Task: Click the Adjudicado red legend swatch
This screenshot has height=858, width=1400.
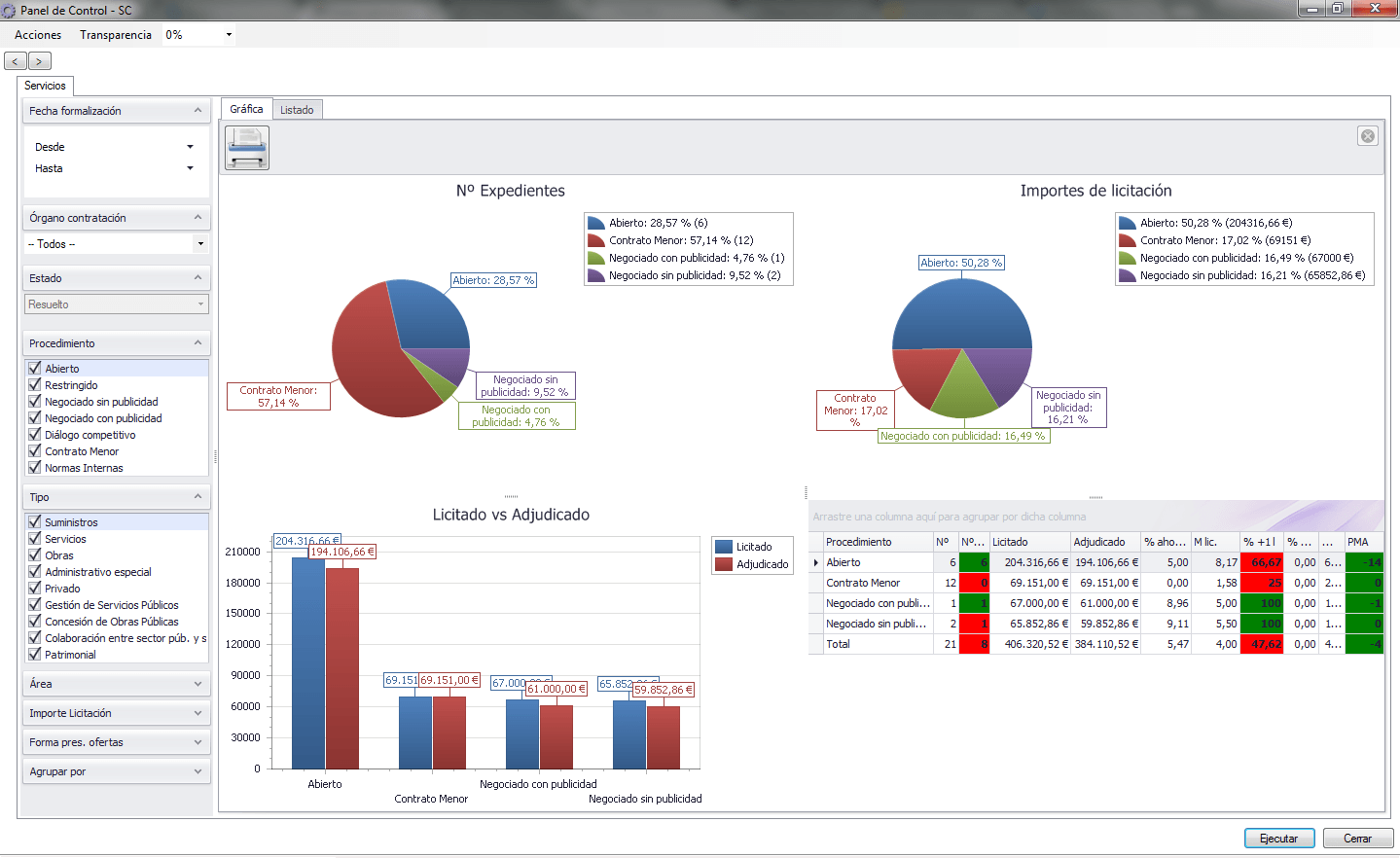Action: coord(724,564)
